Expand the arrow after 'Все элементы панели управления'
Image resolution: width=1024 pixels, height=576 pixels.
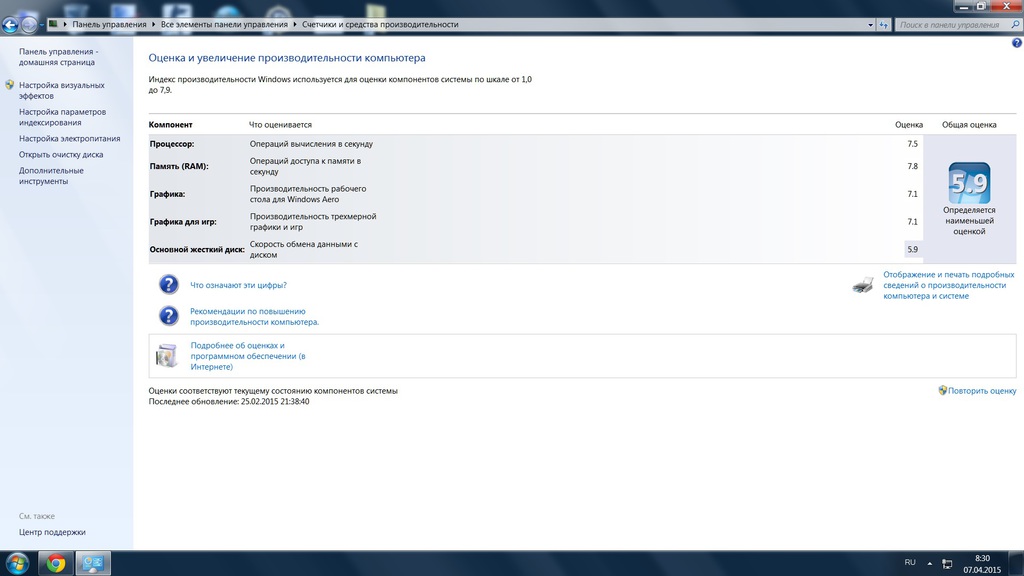pos(295,24)
